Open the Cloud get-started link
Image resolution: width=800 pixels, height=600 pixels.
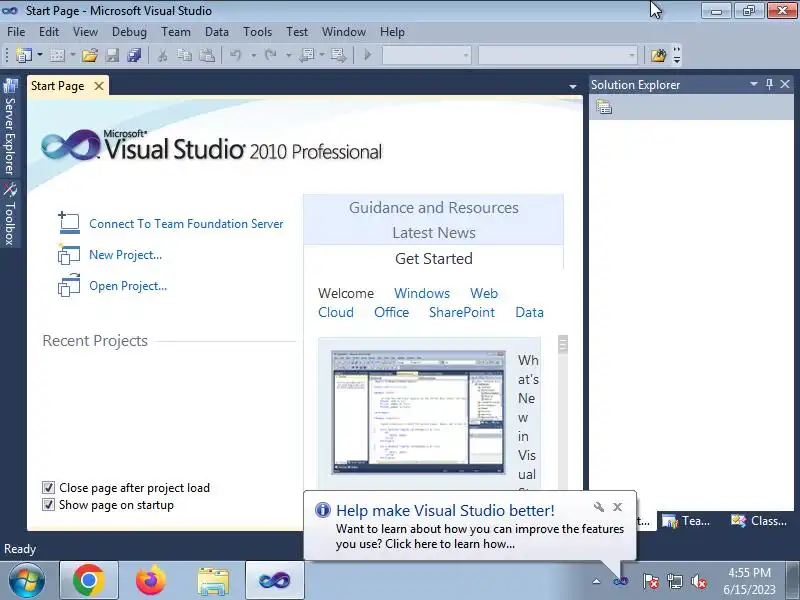tap(336, 312)
